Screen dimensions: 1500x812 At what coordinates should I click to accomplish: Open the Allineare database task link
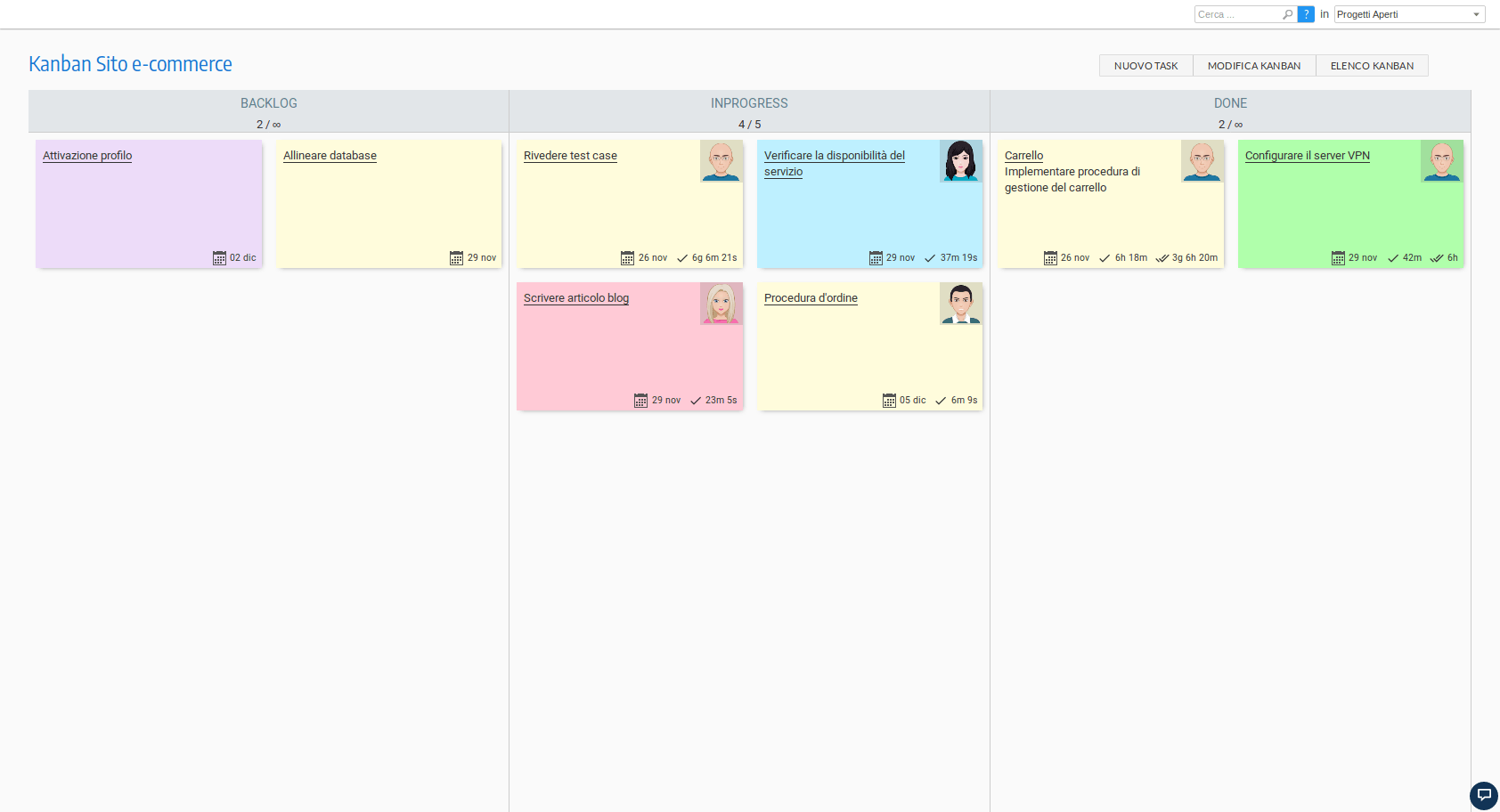(330, 155)
